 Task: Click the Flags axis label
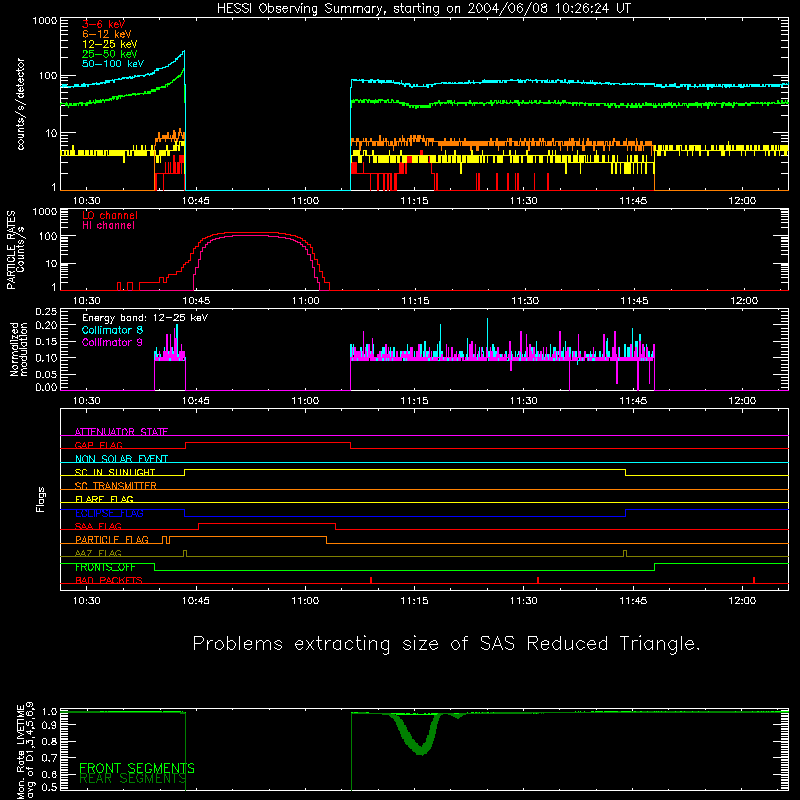(x=41, y=499)
